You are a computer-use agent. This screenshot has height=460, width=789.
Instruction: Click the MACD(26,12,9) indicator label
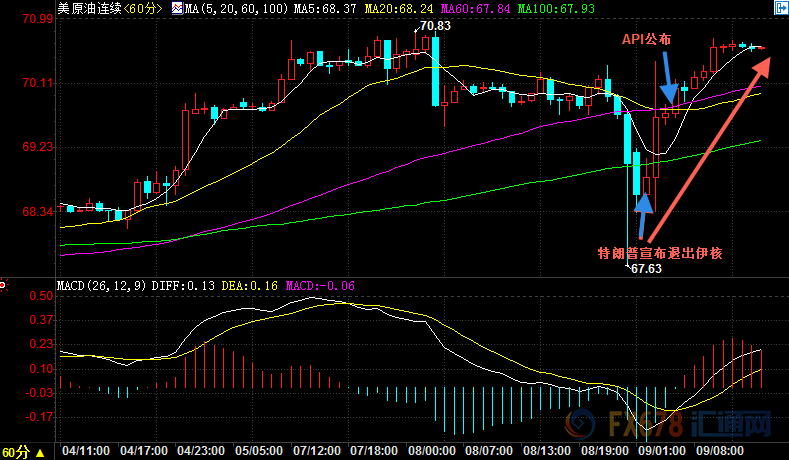tap(101, 286)
